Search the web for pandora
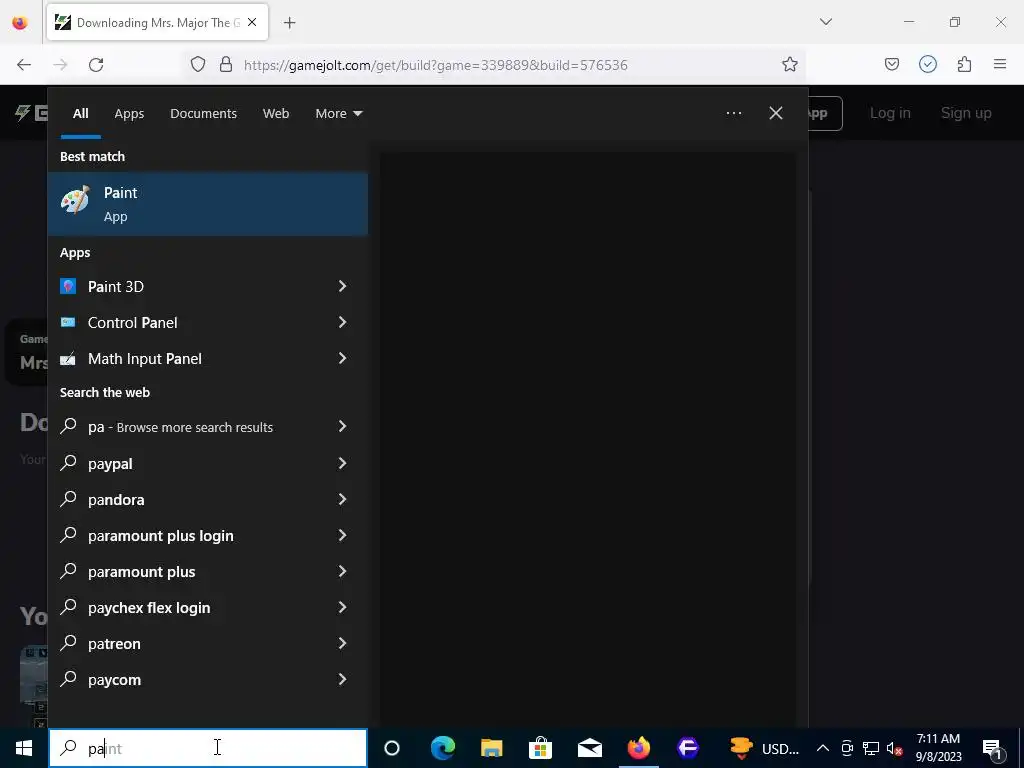1024x768 pixels. [x=116, y=500]
